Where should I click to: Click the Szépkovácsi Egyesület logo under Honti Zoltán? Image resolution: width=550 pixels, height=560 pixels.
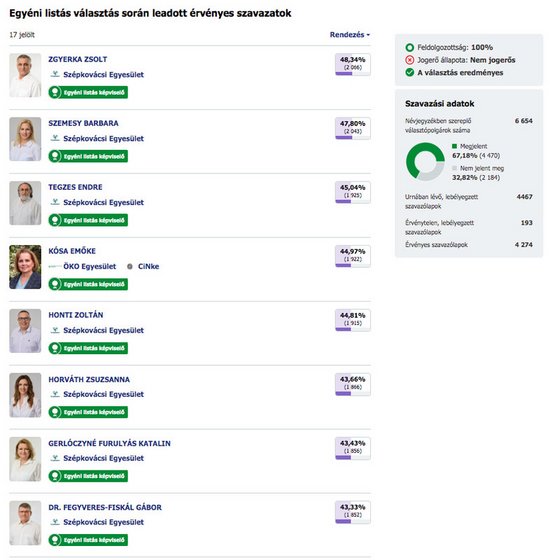55,330
